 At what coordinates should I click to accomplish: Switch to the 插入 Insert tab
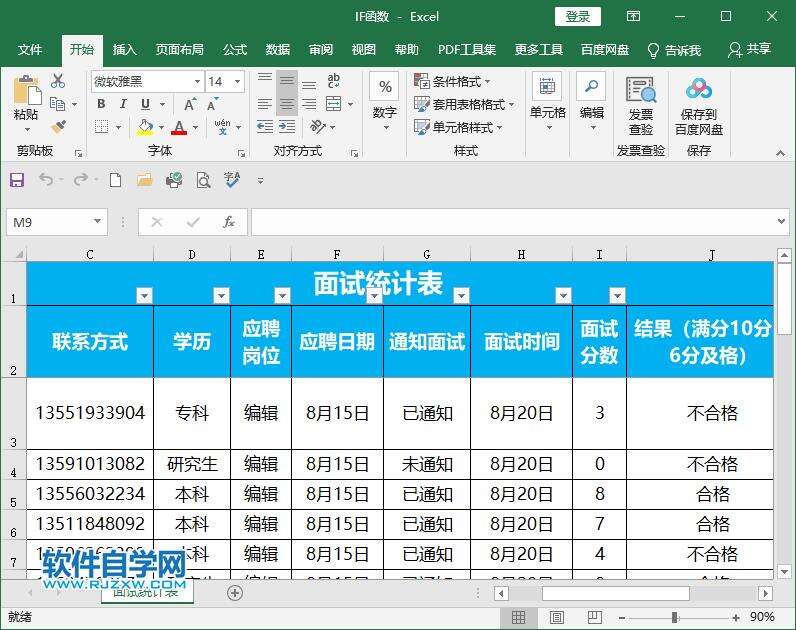pyautogui.click(x=124, y=50)
